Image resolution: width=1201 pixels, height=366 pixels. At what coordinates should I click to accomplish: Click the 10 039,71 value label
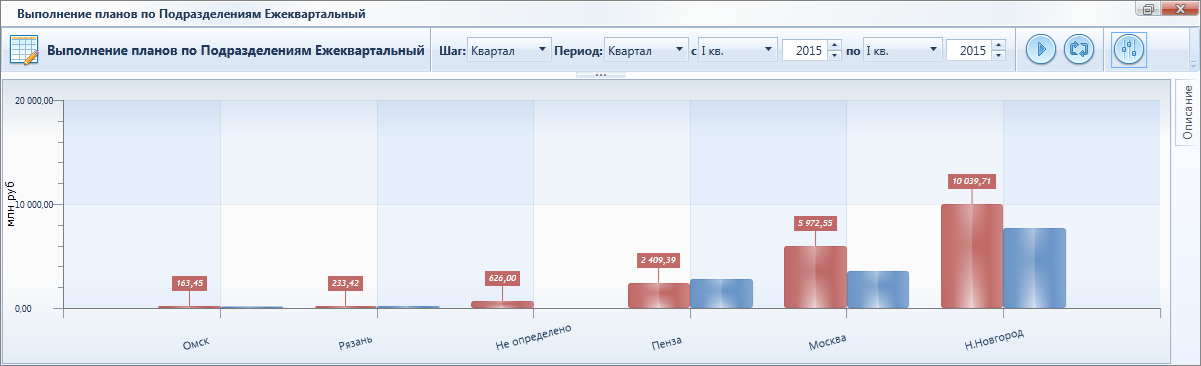(972, 181)
